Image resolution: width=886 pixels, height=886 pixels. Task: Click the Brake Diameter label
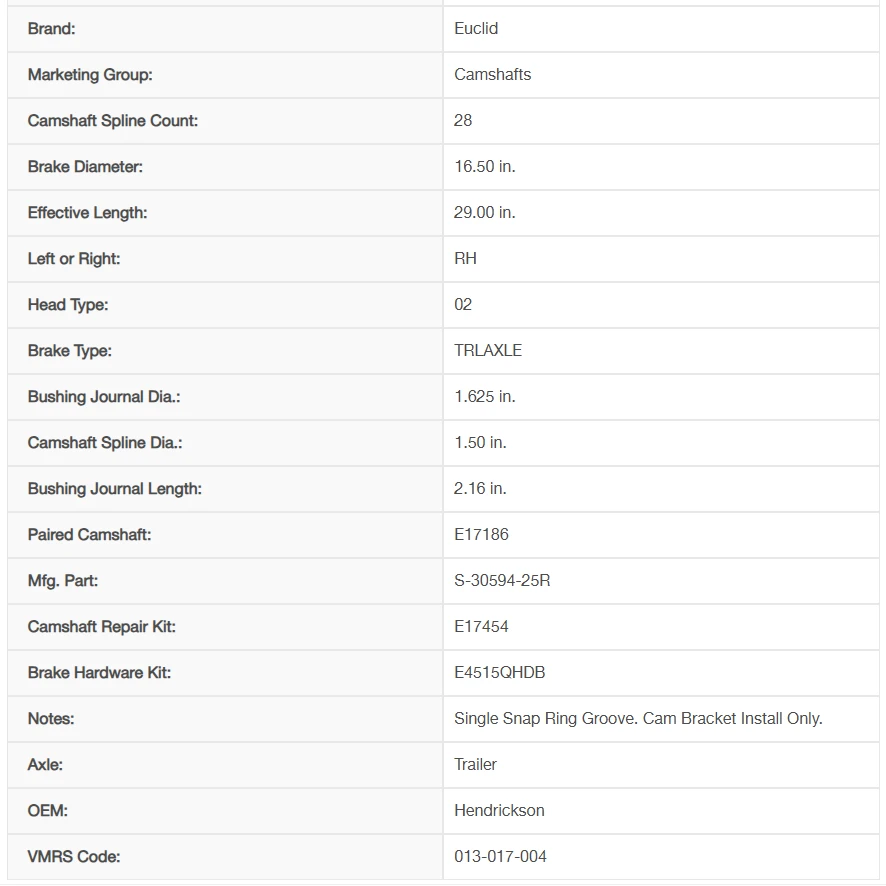(x=85, y=167)
